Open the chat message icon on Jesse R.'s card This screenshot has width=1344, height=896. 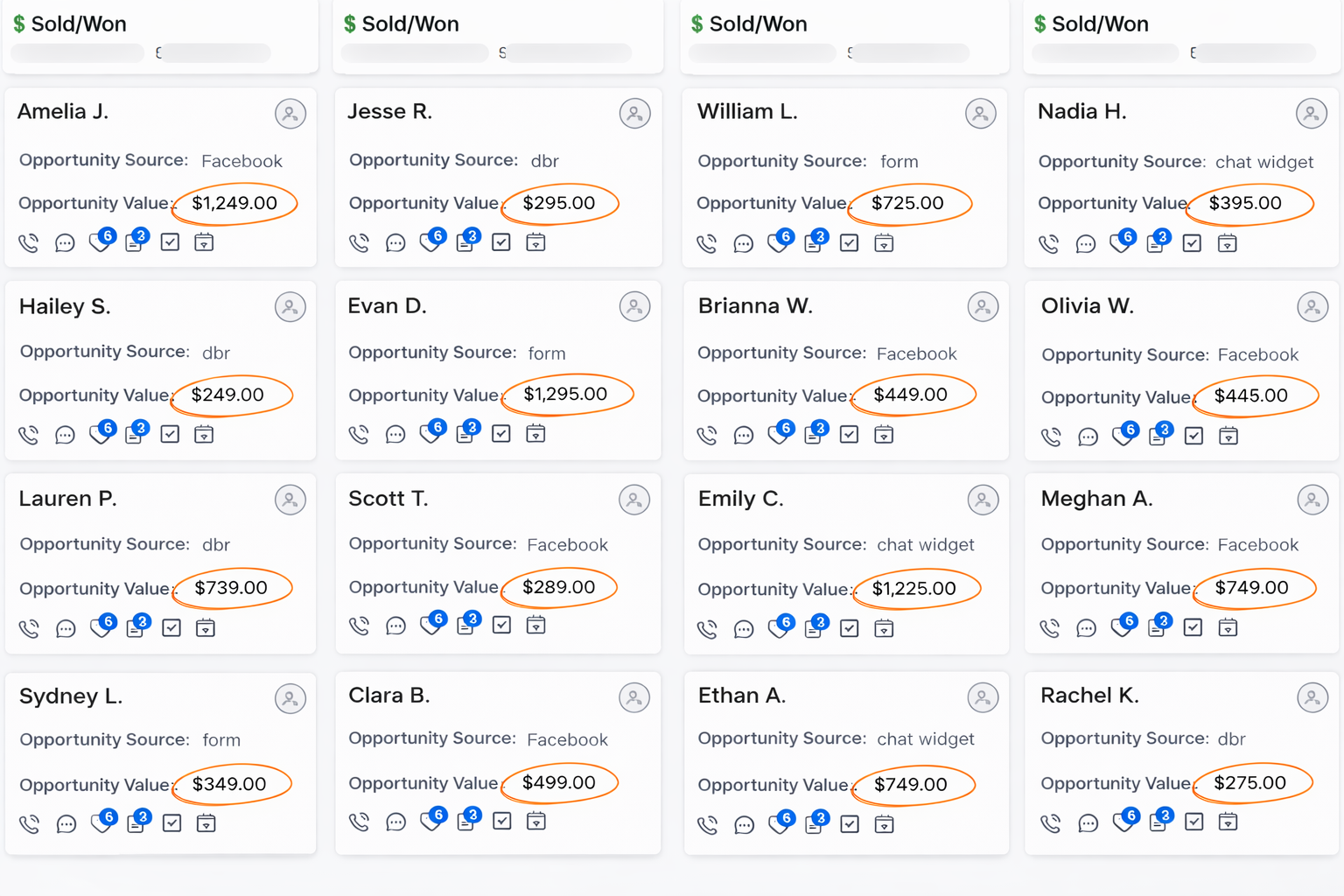395,243
